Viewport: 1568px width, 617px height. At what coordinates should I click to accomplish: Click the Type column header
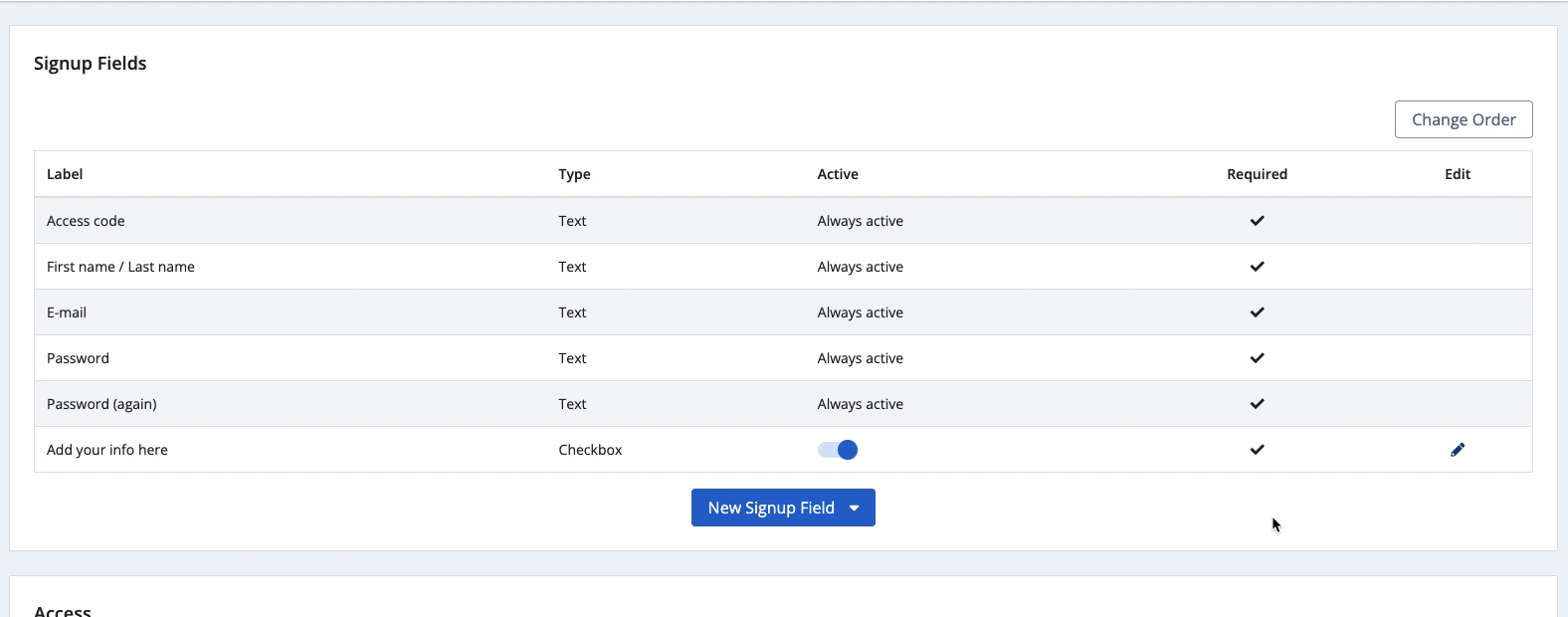pyautogui.click(x=574, y=174)
